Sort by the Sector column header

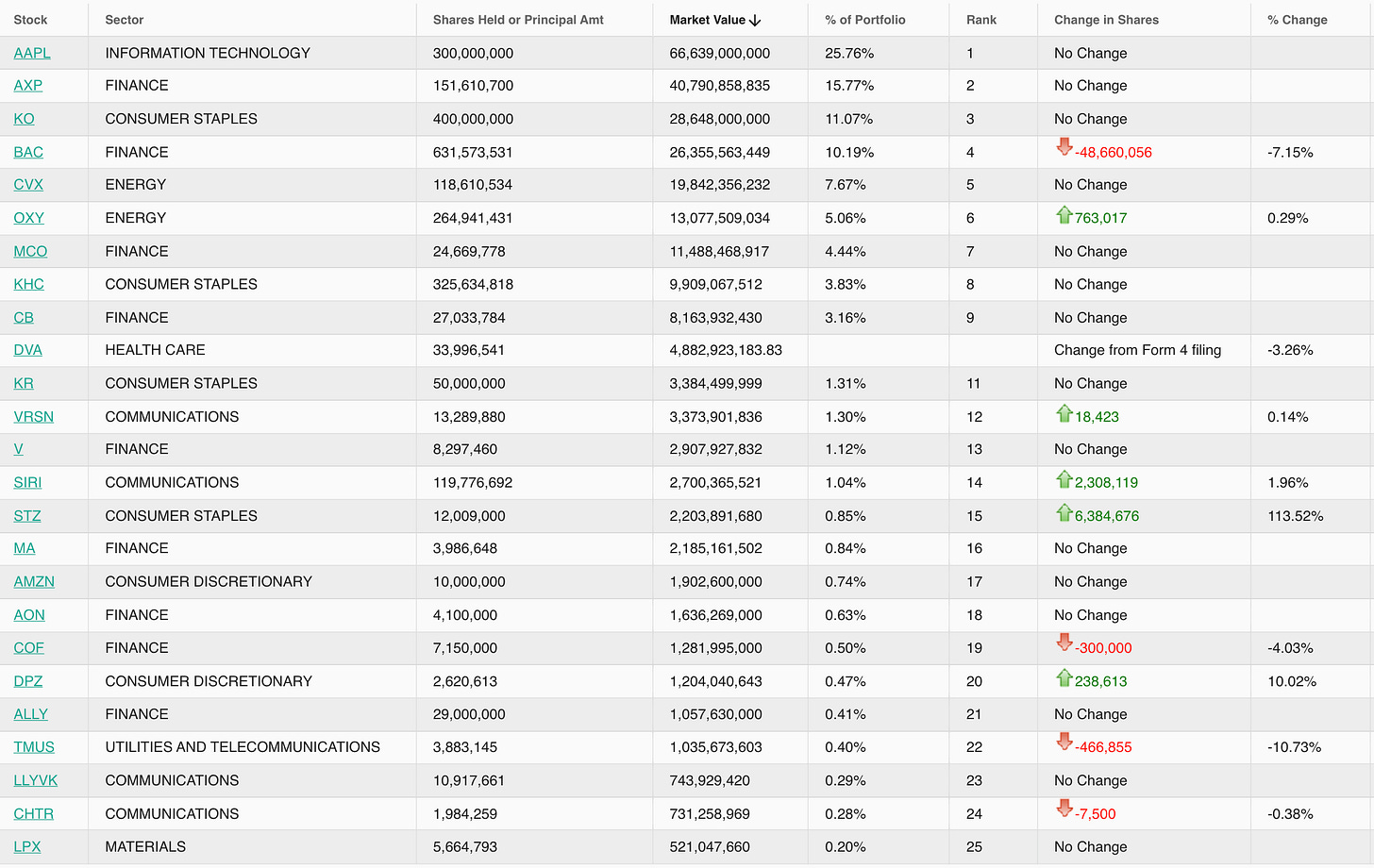coord(125,20)
